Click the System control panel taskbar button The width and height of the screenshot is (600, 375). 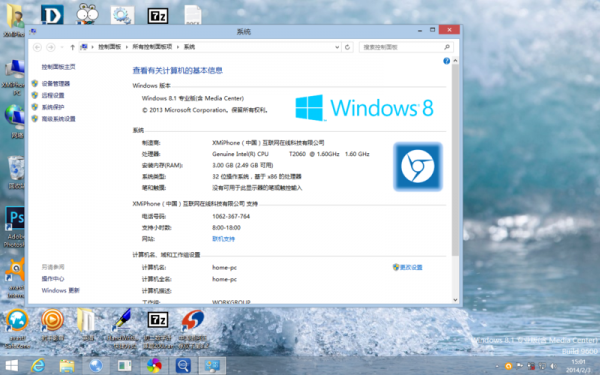tap(212, 366)
